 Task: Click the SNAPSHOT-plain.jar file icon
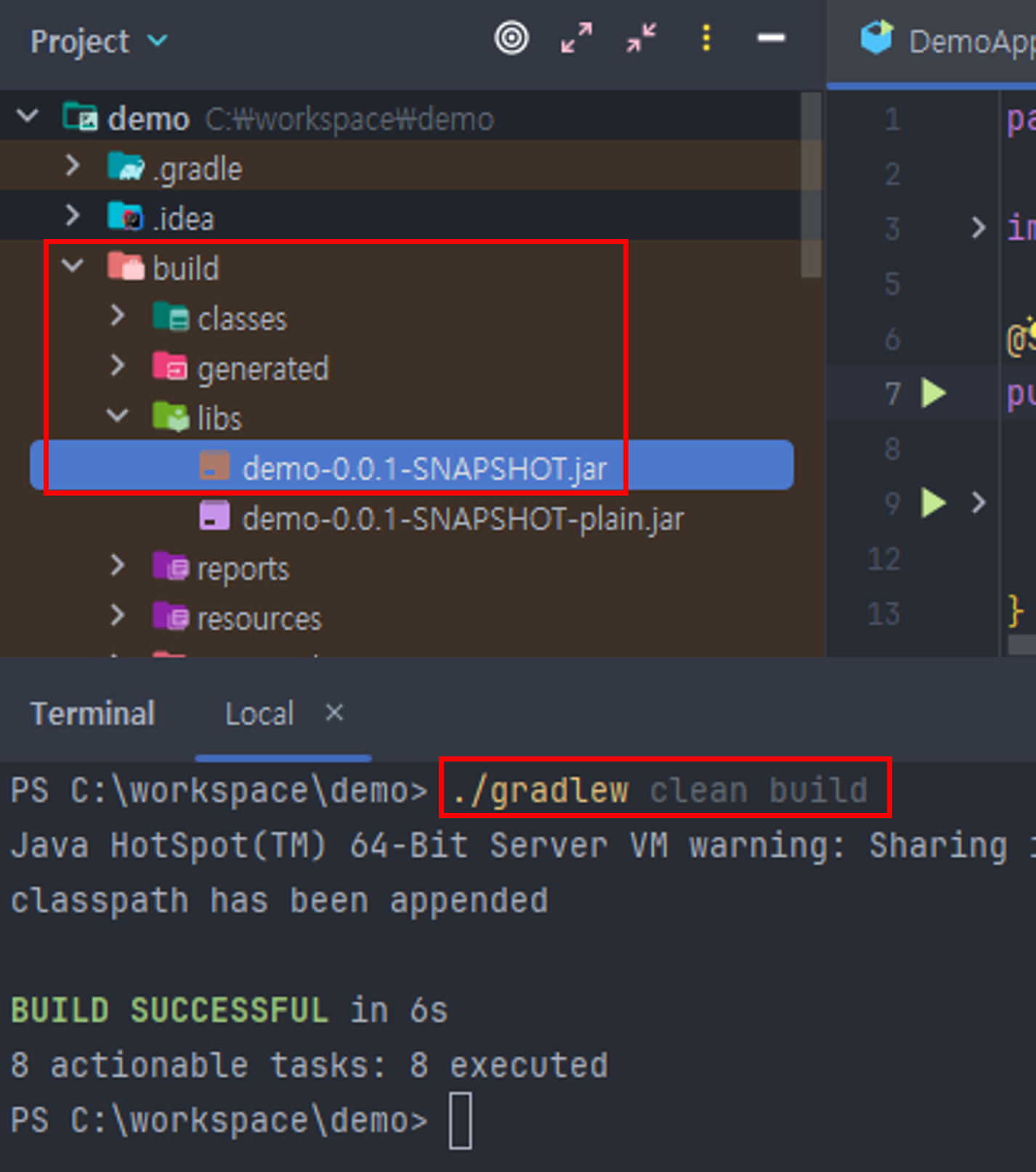click(x=214, y=515)
